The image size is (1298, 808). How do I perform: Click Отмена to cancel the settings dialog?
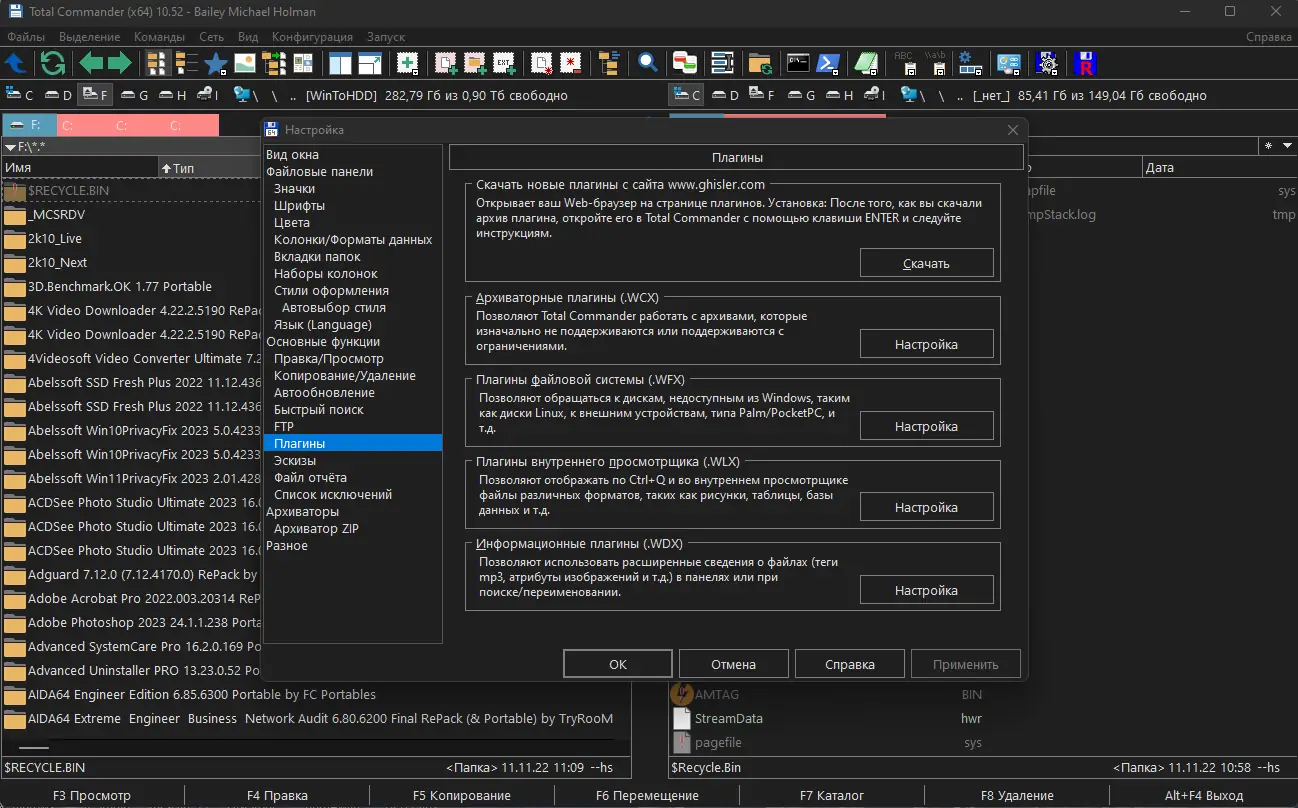(733, 664)
